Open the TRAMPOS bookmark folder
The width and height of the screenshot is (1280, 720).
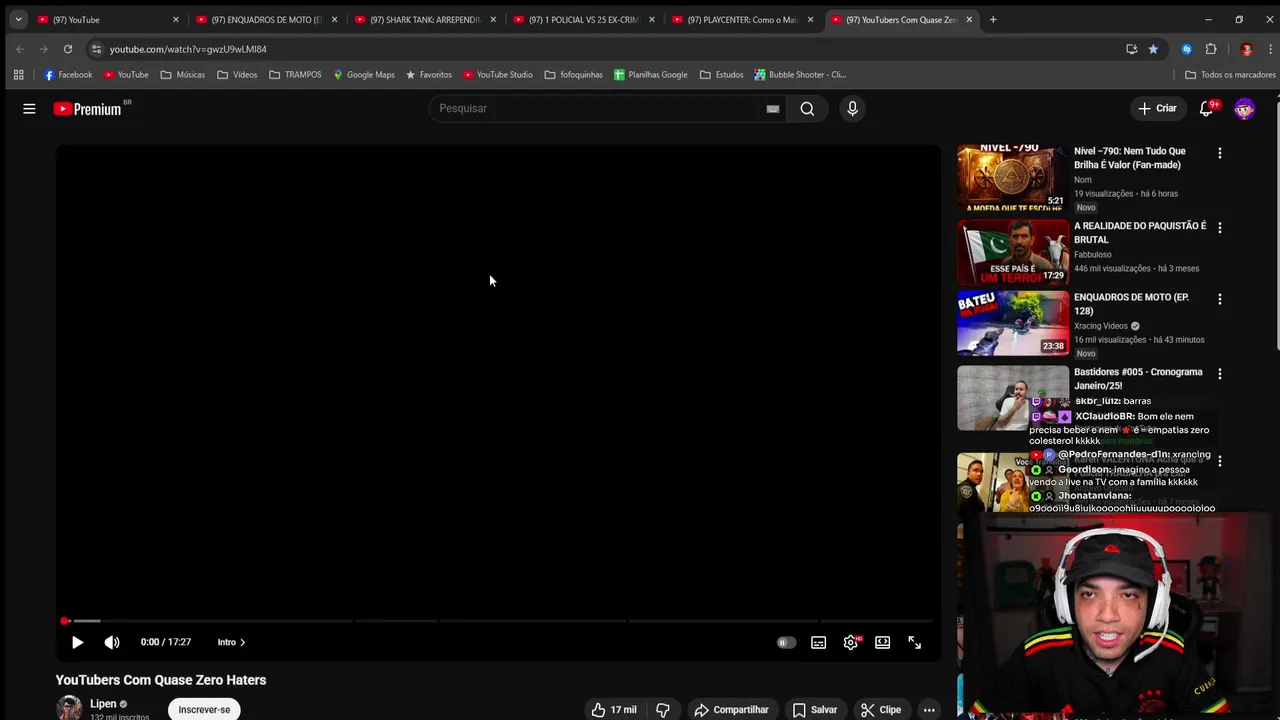click(295, 75)
